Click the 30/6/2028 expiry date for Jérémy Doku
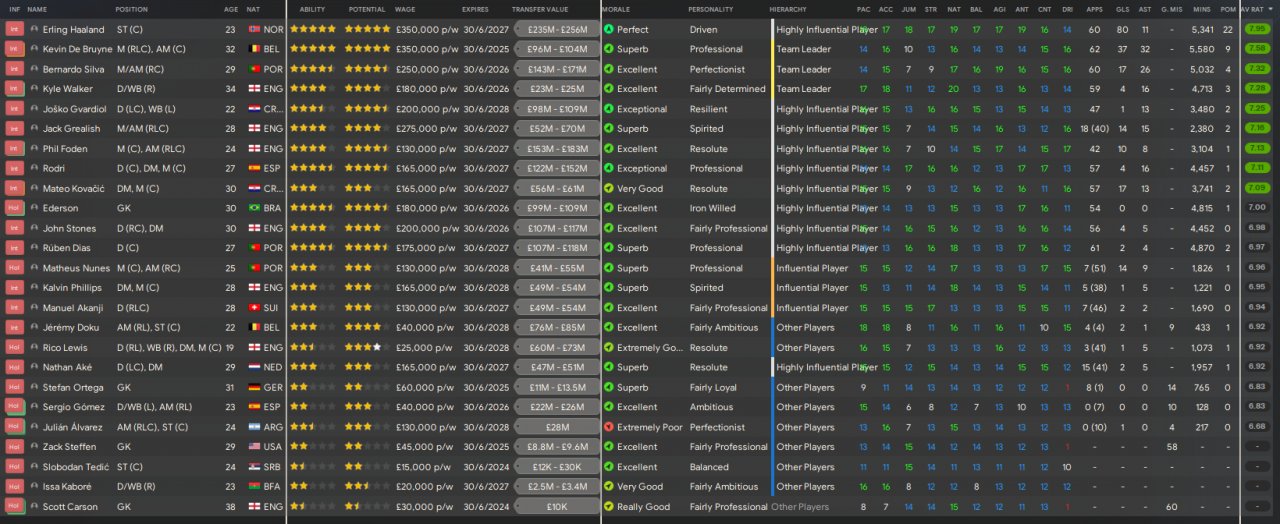Viewport: 1280px width, 524px height. pos(484,328)
